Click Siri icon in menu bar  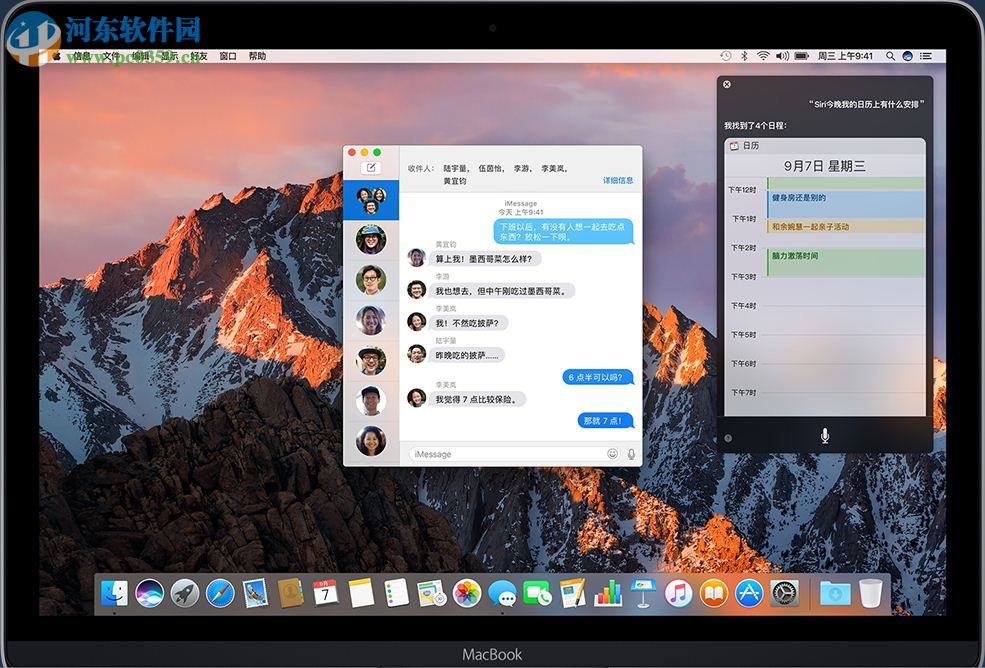click(x=907, y=56)
